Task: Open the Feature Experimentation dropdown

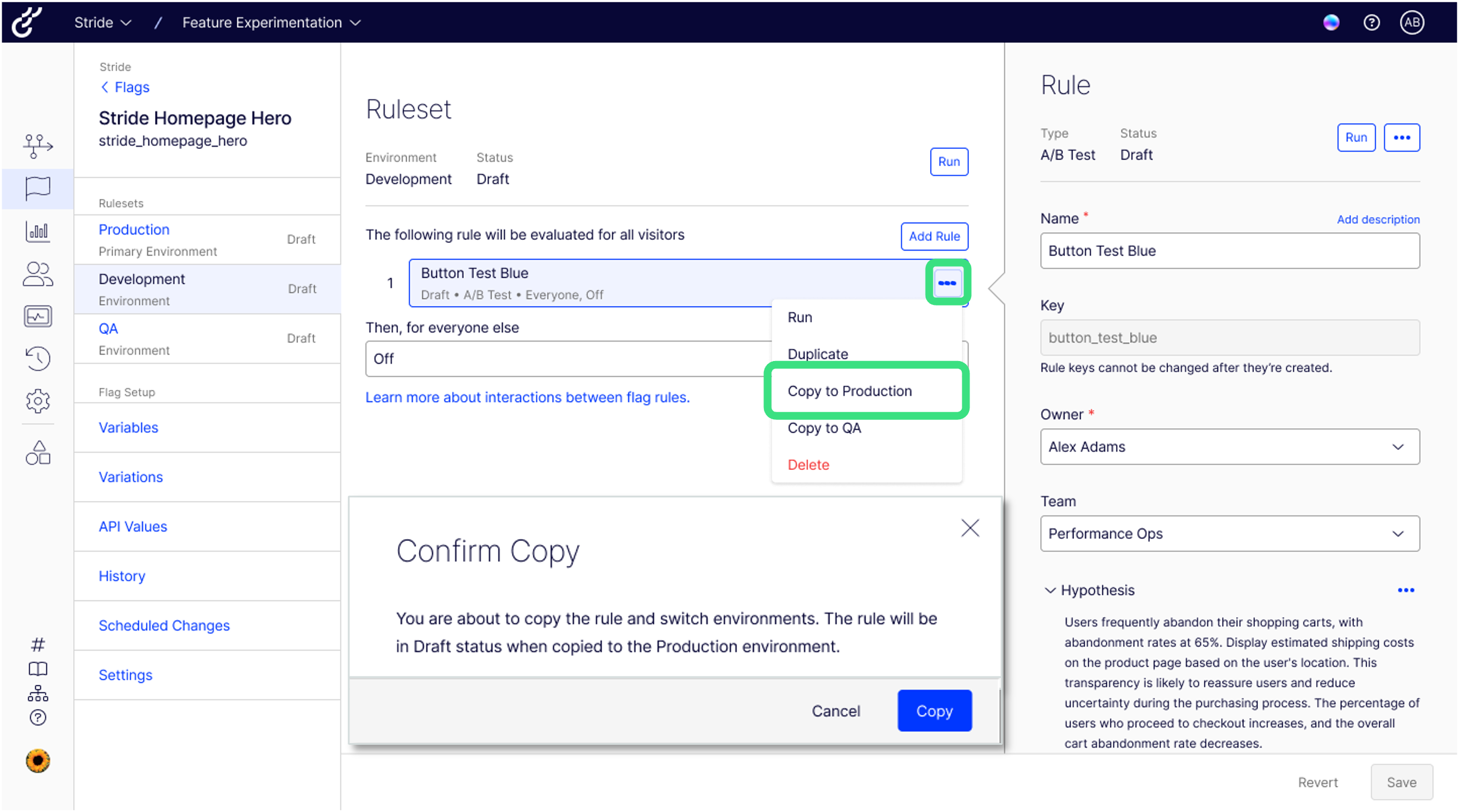Action: (x=271, y=22)
